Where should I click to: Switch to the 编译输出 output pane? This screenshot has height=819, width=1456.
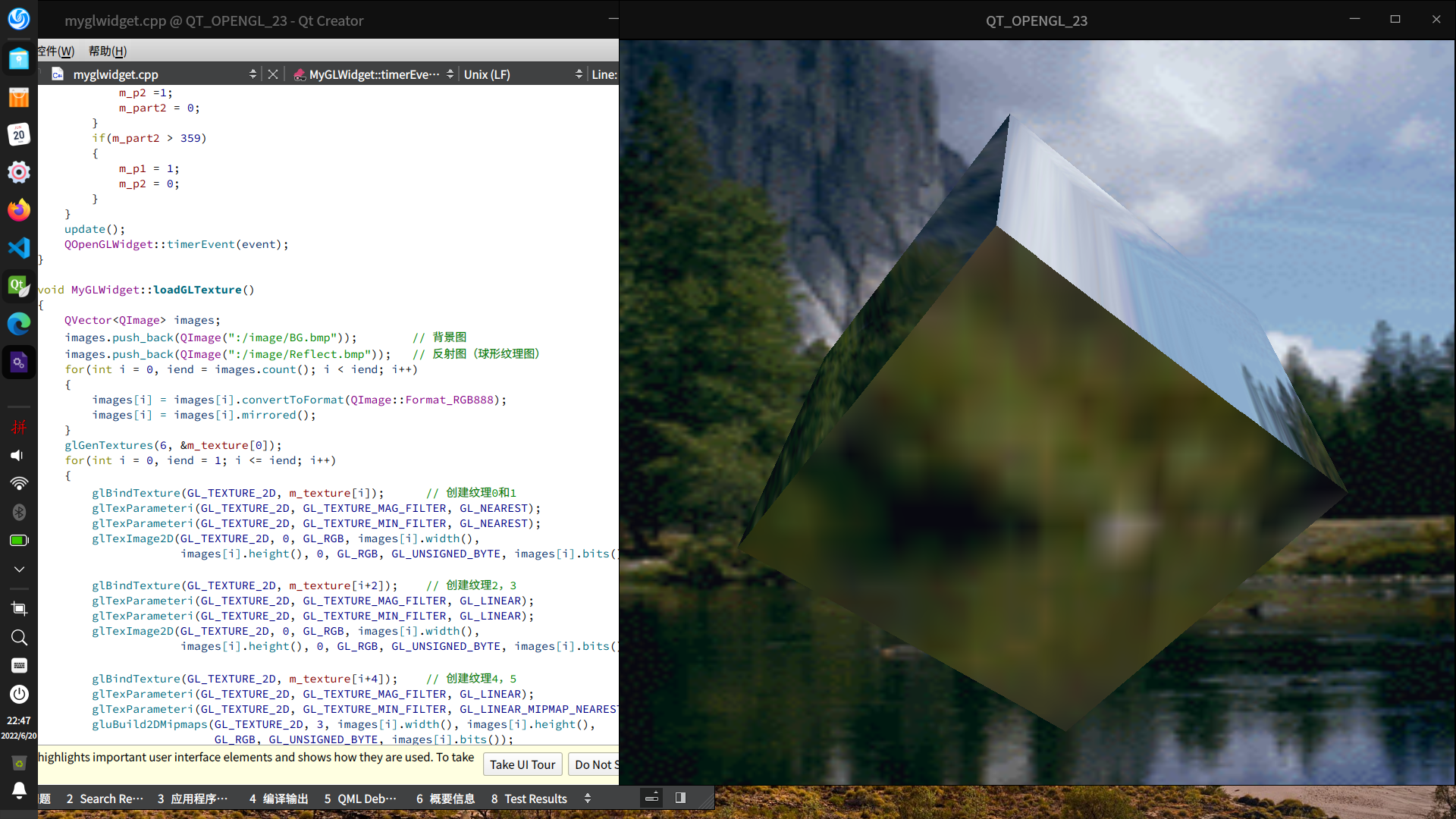tap(278, 799)
